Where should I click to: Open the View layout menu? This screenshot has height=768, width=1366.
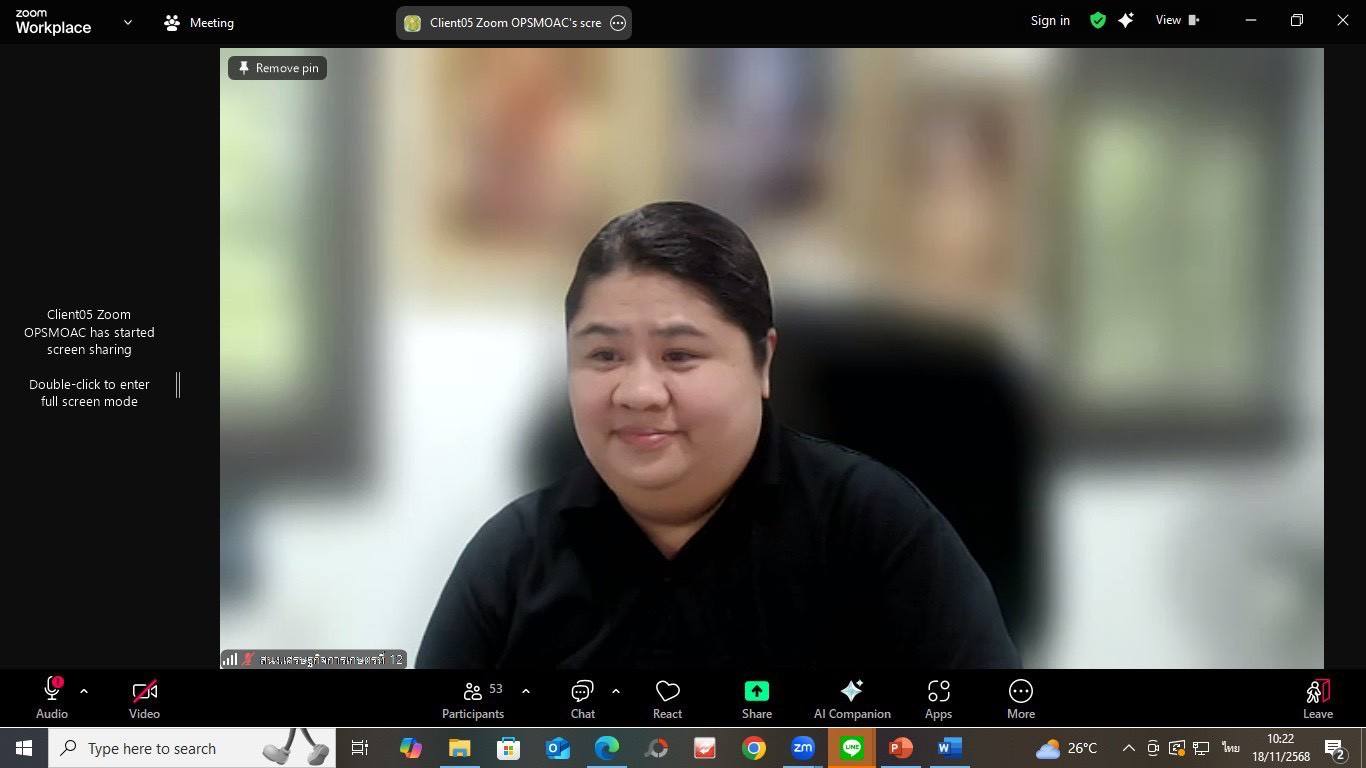click(1177, 21)
